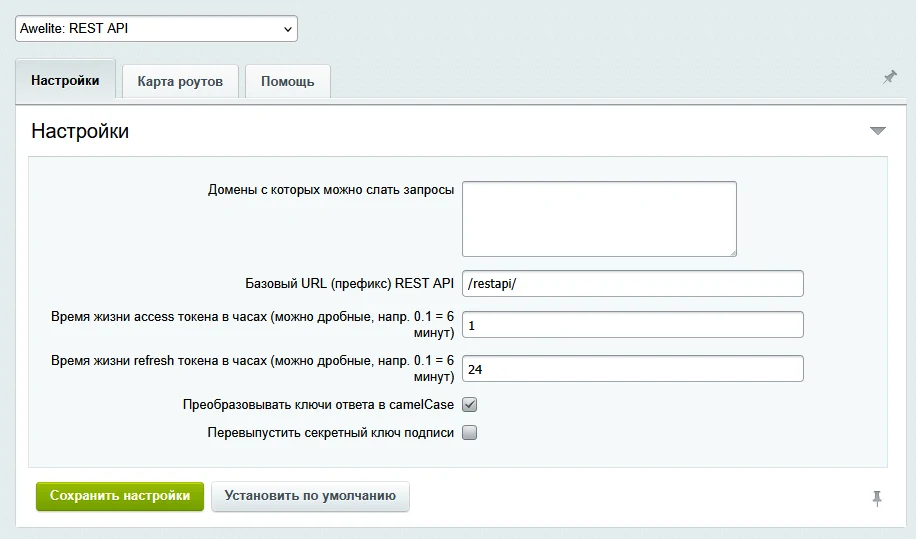
Task: Click the pushpin icon near bottom buttons
Action: [x=877, y=498]
